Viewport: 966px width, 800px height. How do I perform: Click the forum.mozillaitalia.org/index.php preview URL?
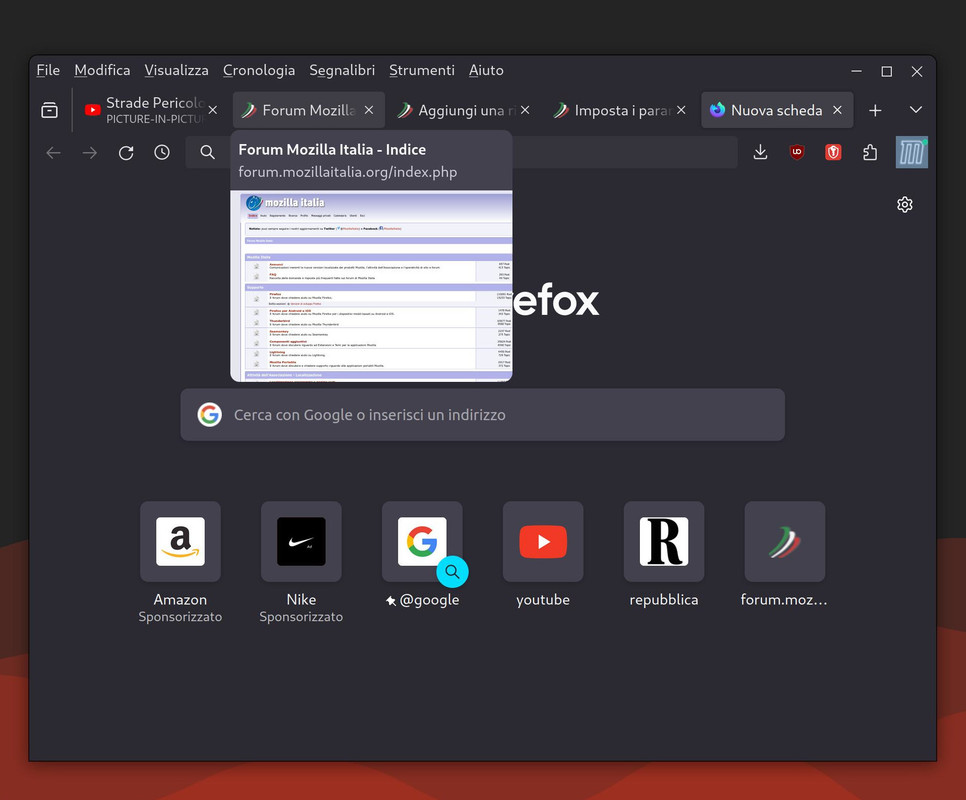click(347, 172)
